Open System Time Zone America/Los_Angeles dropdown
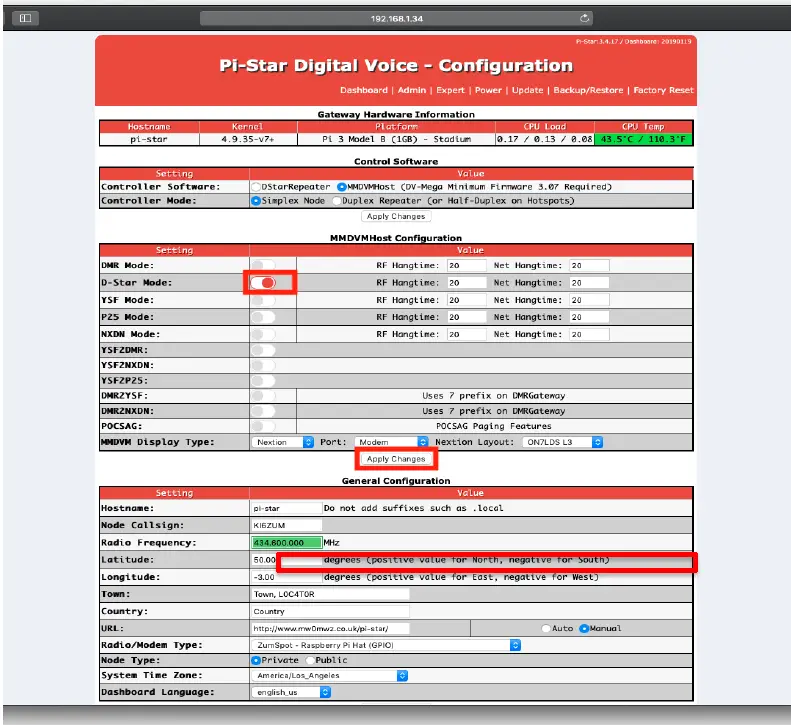The height and width of the screenshot is (725, 791). 329,676
